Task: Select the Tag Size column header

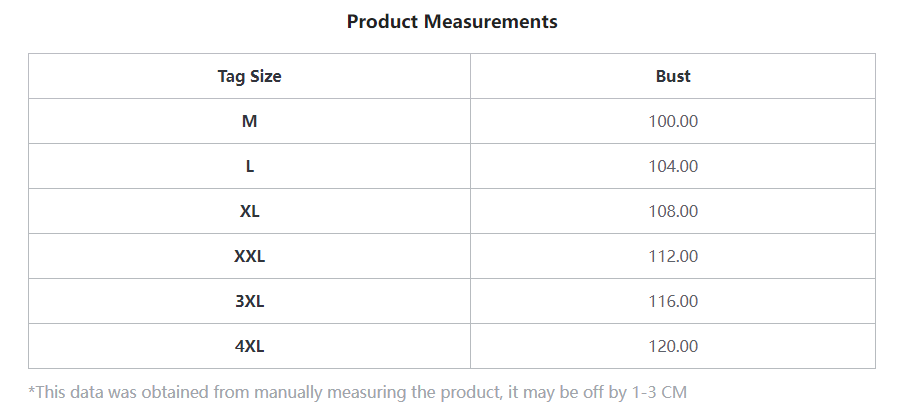Action: pyautogui.click(x=249, y=76)
